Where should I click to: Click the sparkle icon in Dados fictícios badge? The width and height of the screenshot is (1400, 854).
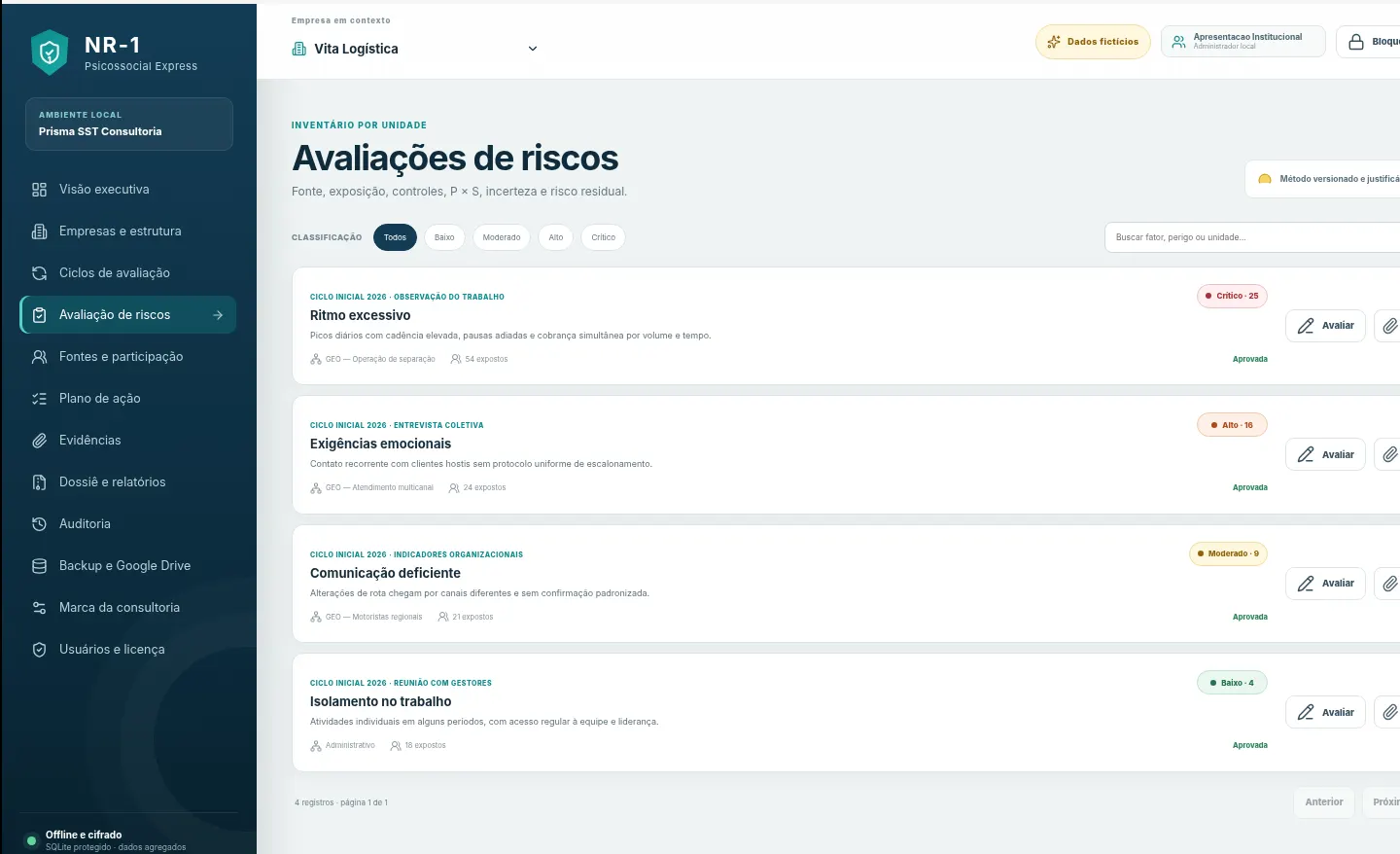pos(1054,42)
